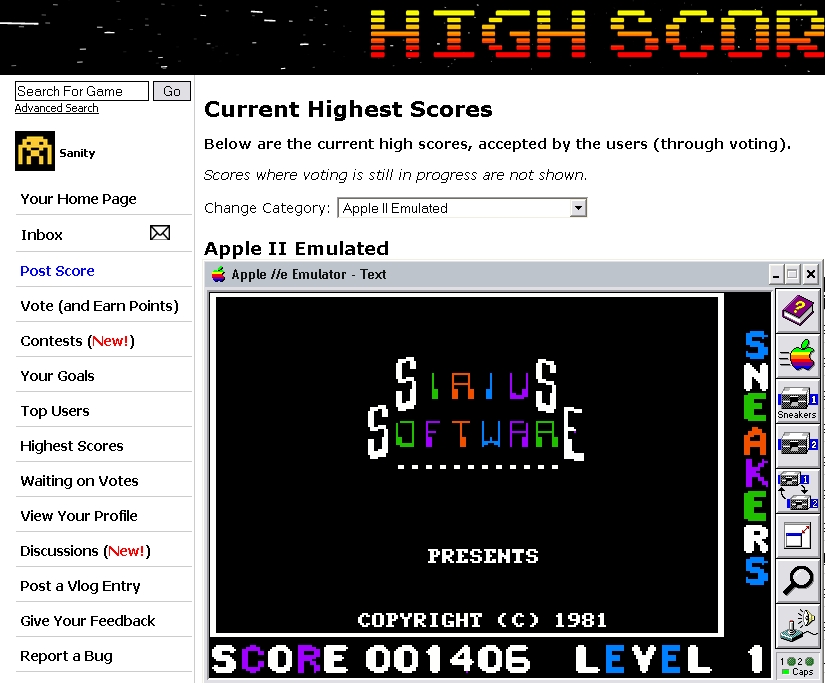Click the Search For Game field
Screen dimensions: 825x683
click(82, 91)
